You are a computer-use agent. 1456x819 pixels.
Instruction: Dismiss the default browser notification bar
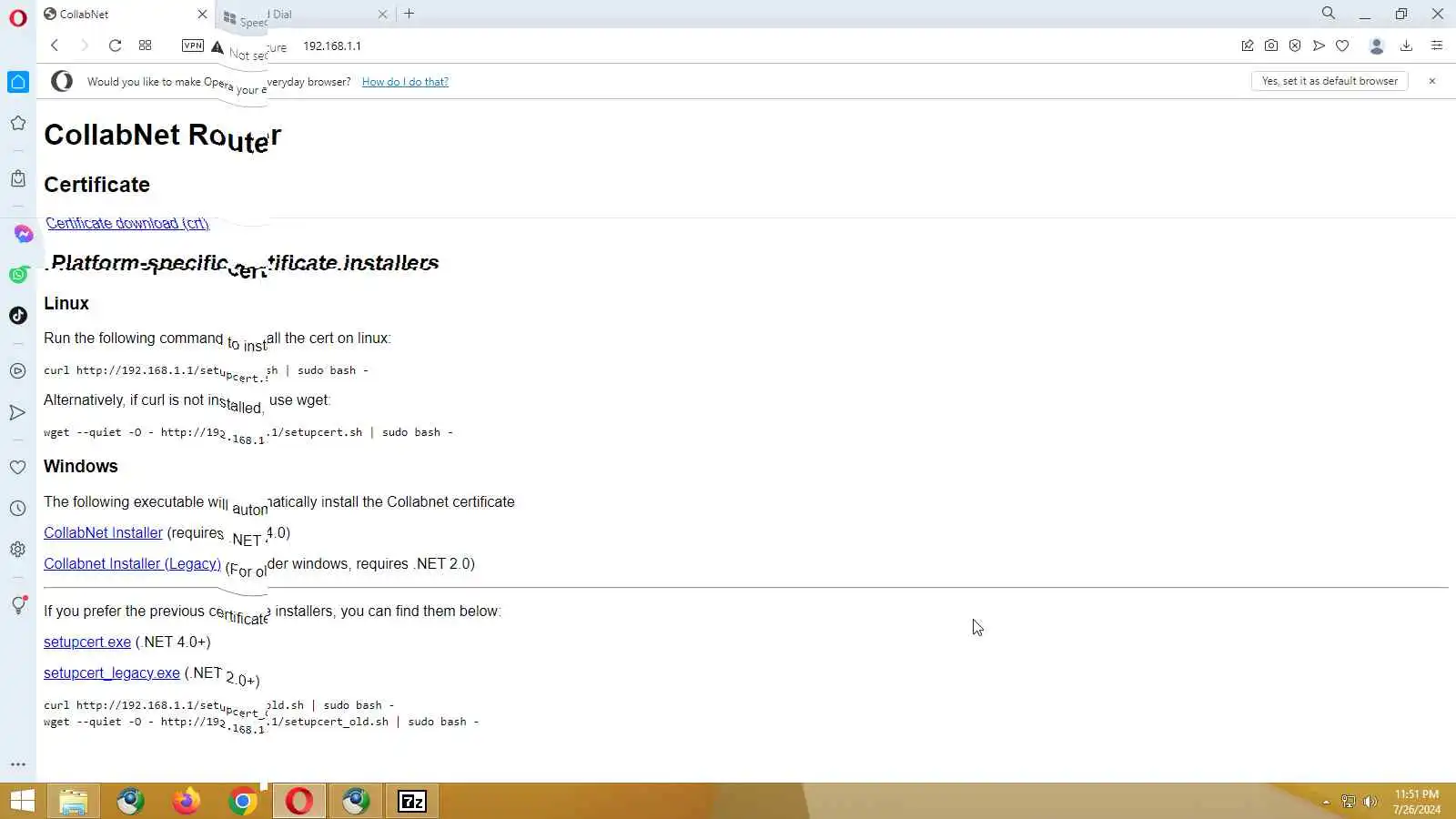click(1432, 81)
